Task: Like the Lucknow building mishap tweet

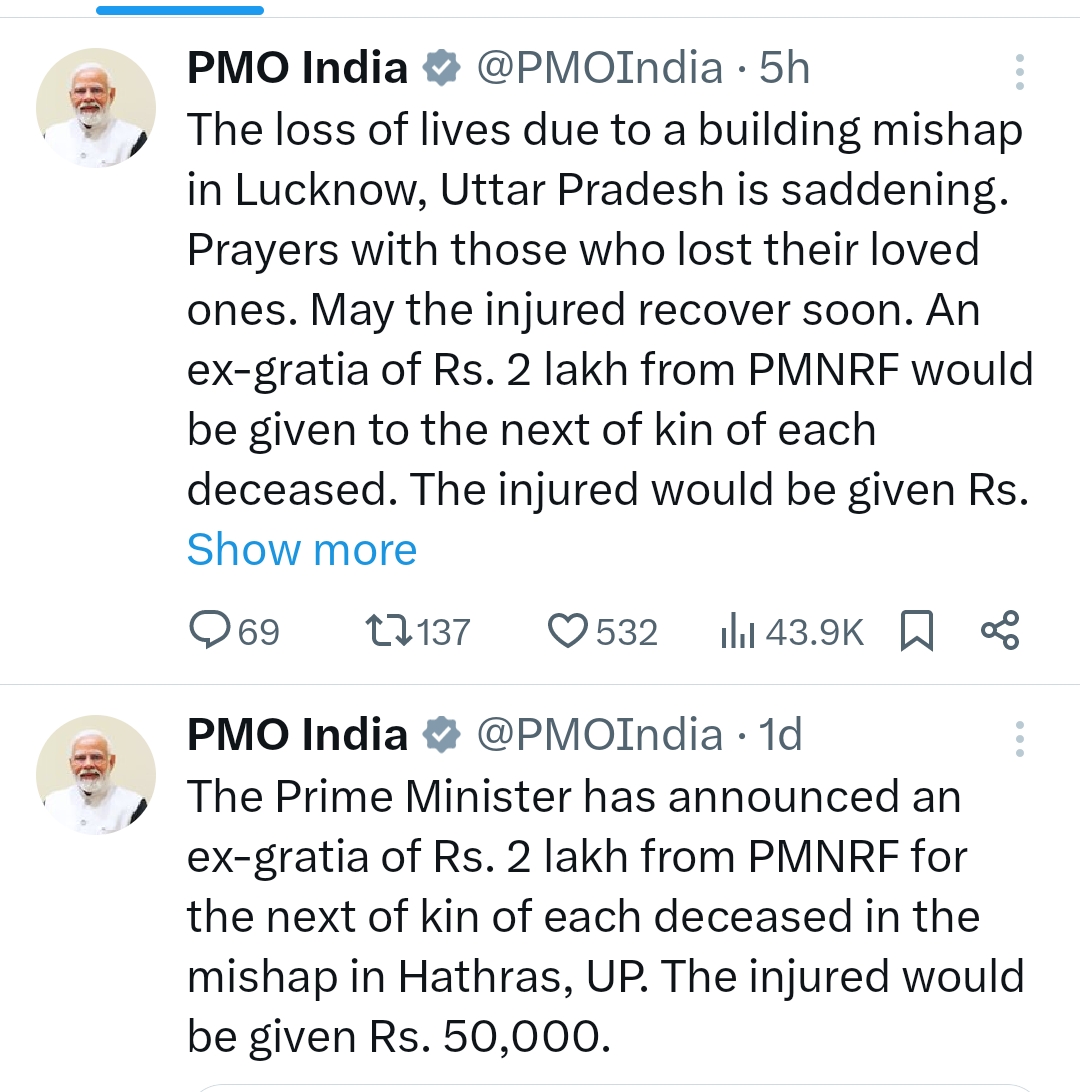Action: pos(568,631)
